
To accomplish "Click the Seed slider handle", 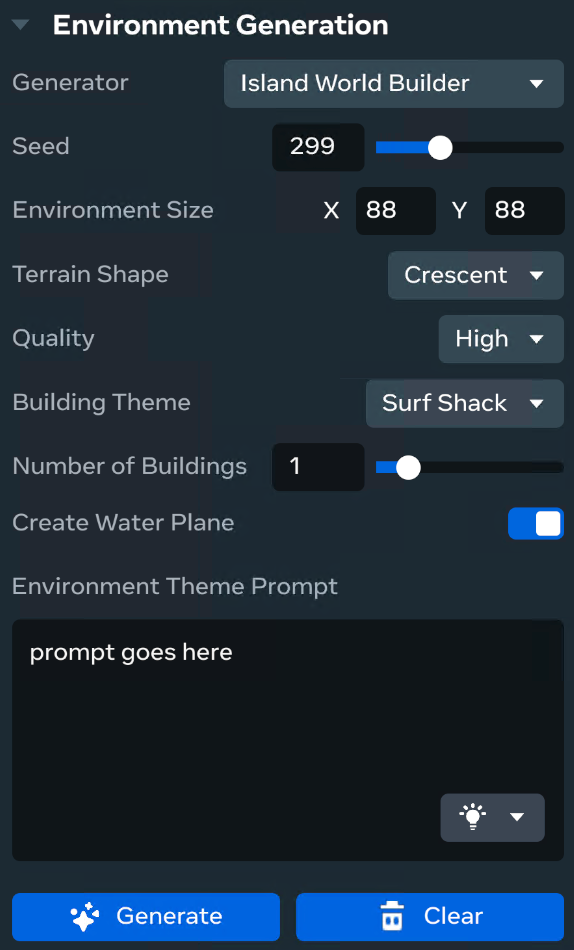I will coord(440,147).
